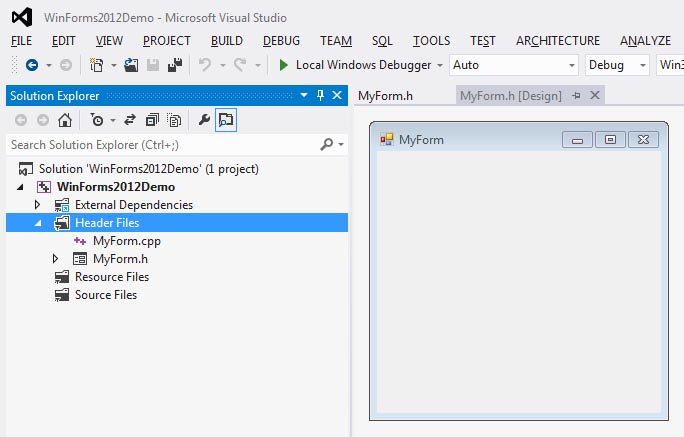
Task: Open dropdown beside Navigate Backward button
Action: pos(49,65)
